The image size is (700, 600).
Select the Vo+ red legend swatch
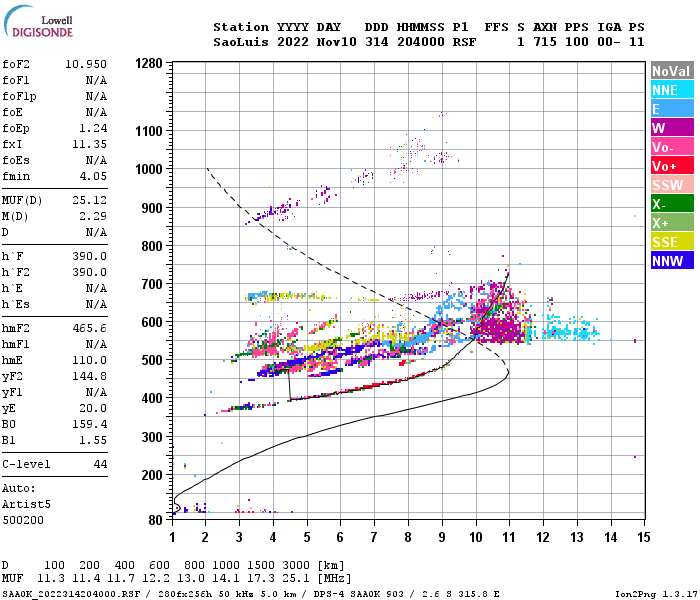point(672,166)
